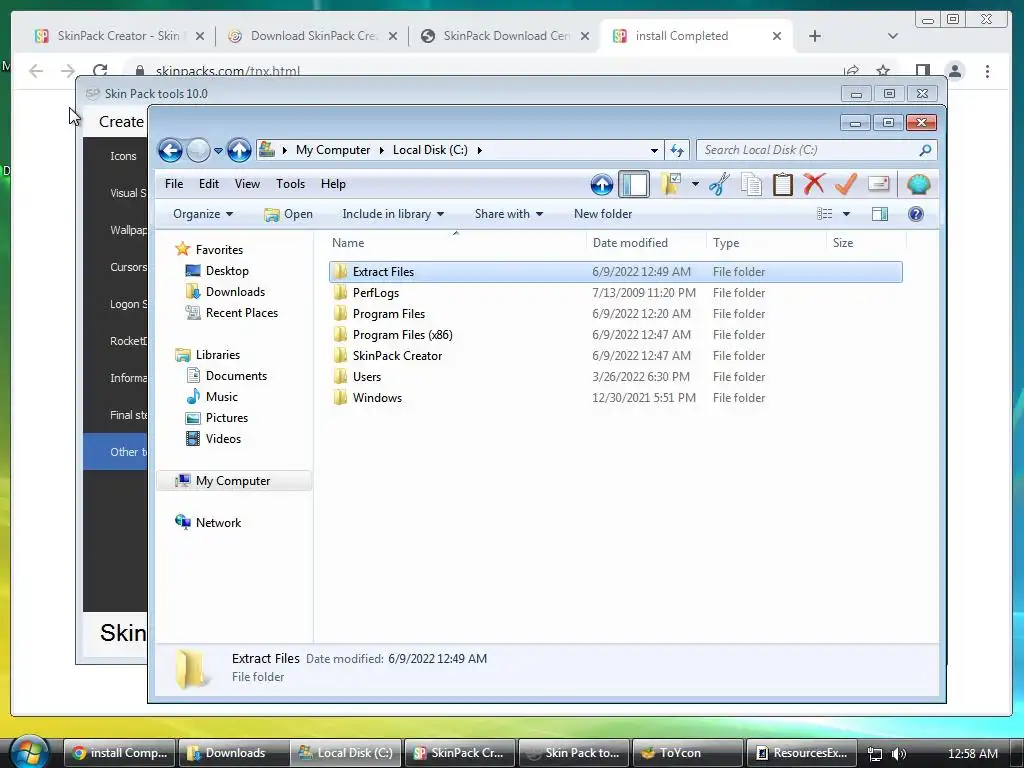Select Documents library in navigation pane
Image resolution: width=1024 pixels, height=768 pixels.
pos(236,376)
